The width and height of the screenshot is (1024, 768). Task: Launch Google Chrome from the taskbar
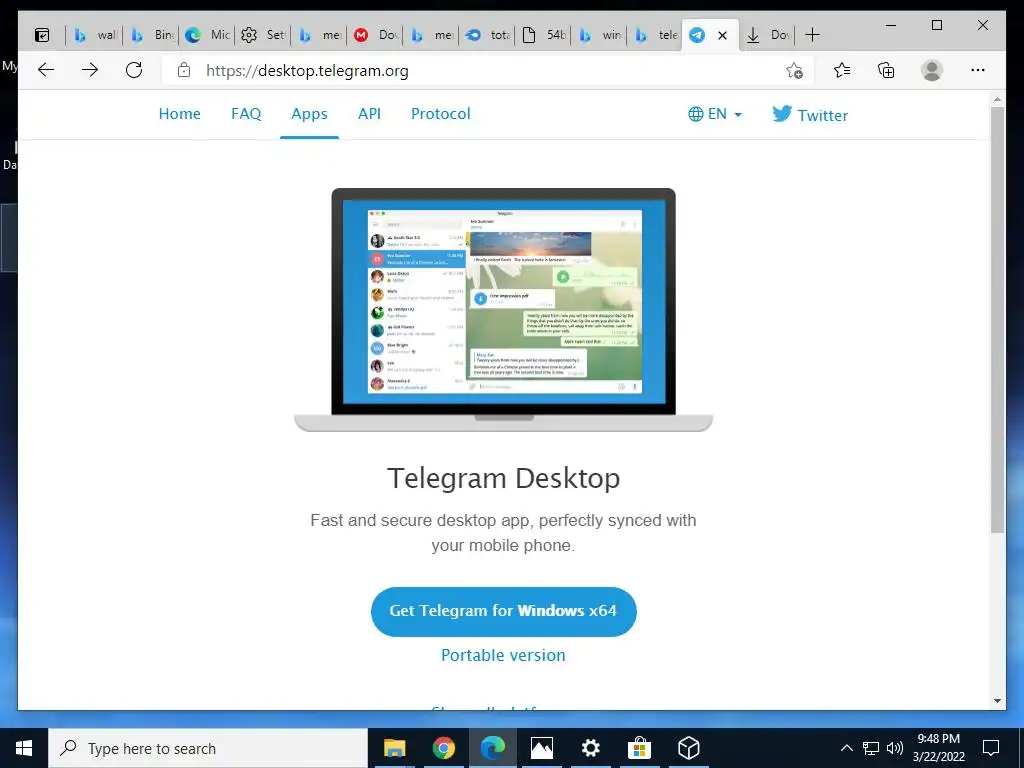coord(443,748)
